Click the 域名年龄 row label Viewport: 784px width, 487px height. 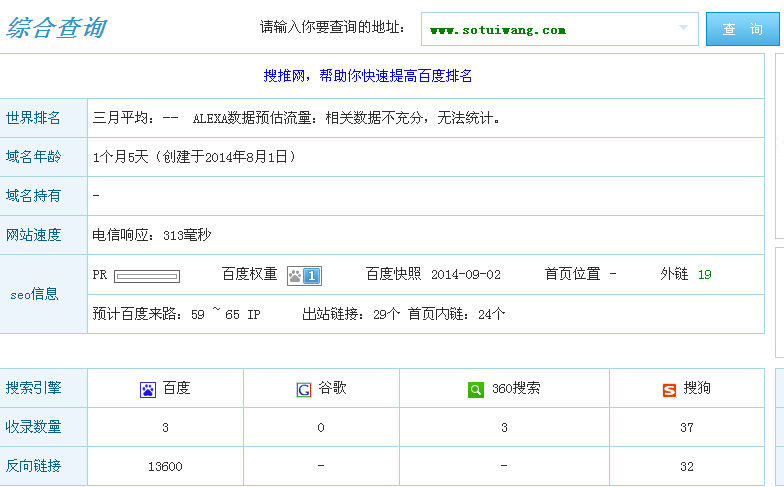point(33,157)
